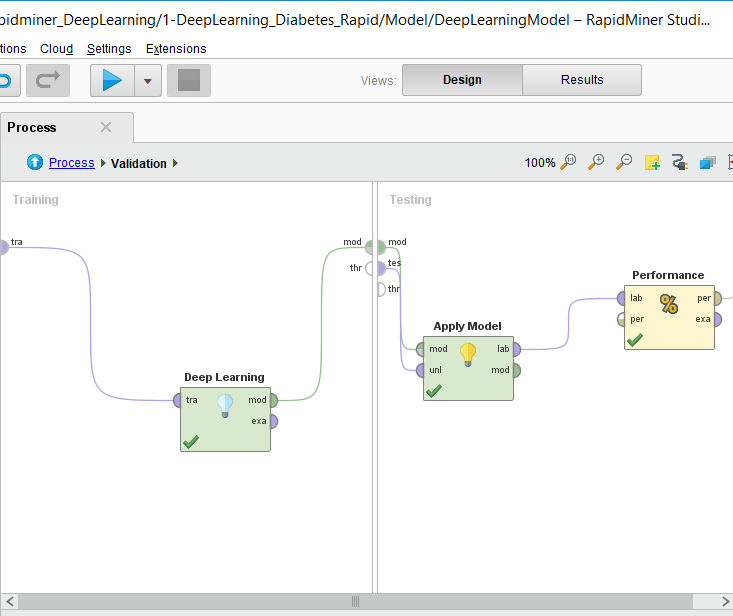Click Apply Model's lab output port
This screenshot has width=733, height=616.
pos(517,349)
